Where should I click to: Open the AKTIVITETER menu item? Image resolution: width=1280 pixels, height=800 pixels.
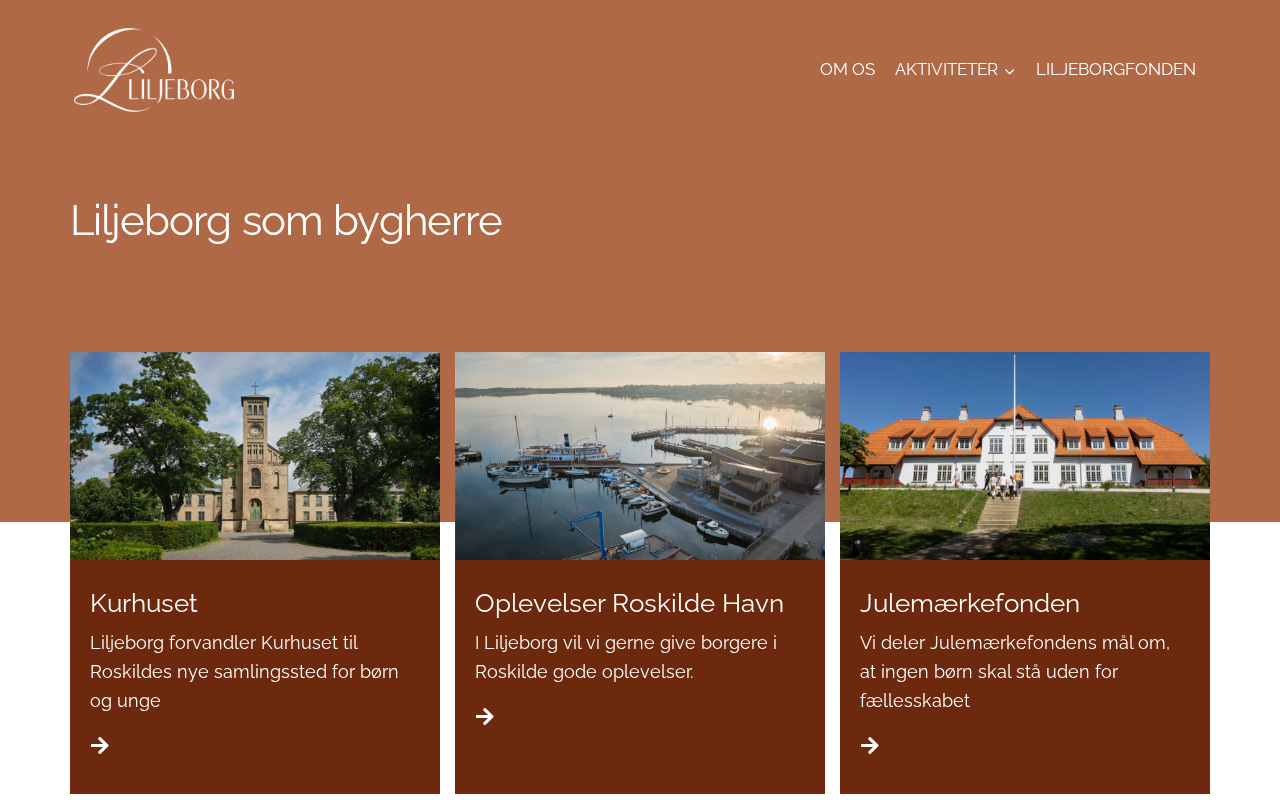pyautogui.click(x=946, y=69)
